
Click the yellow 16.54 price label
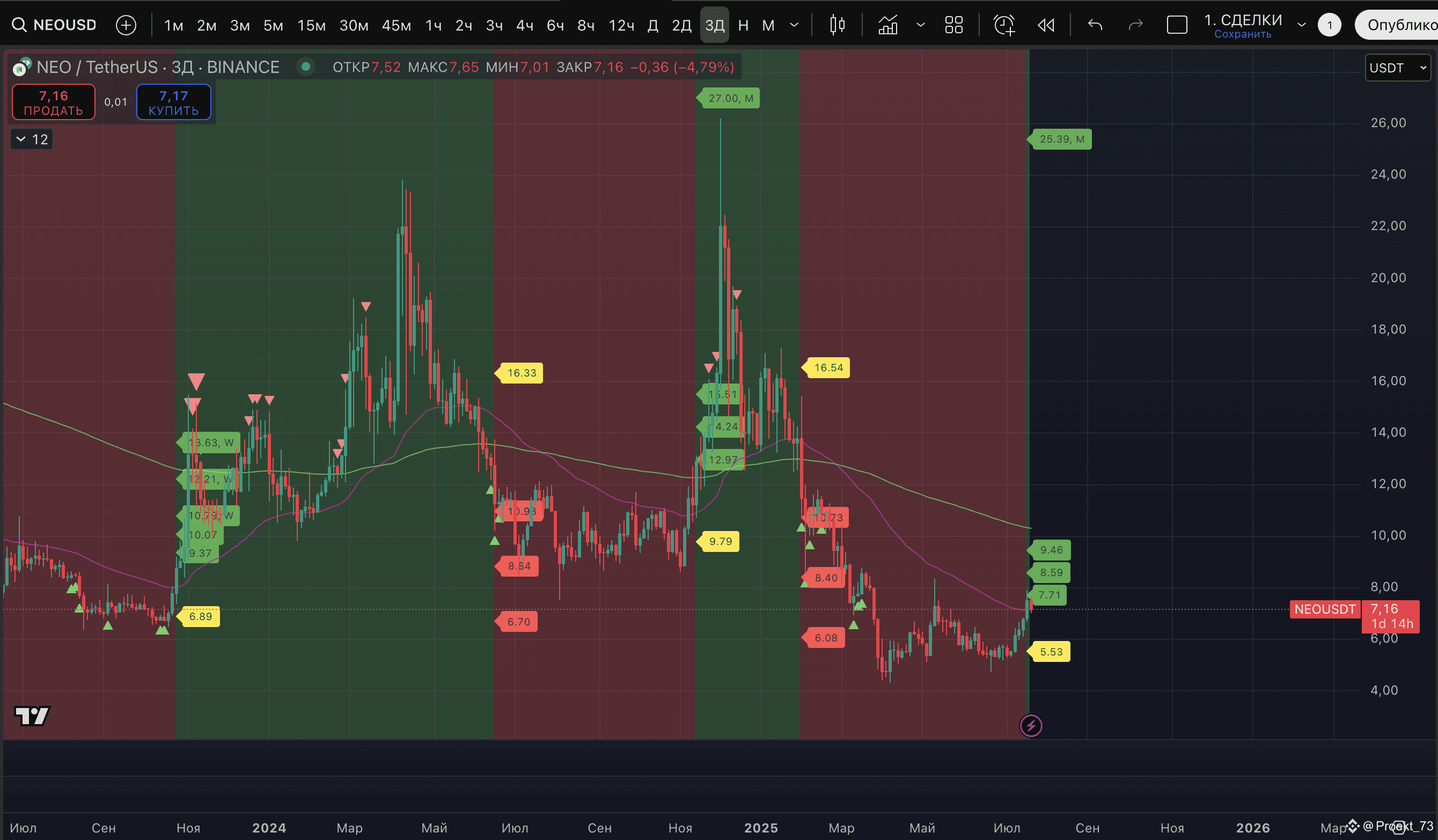pyautogui.click(x=826, y=368)
